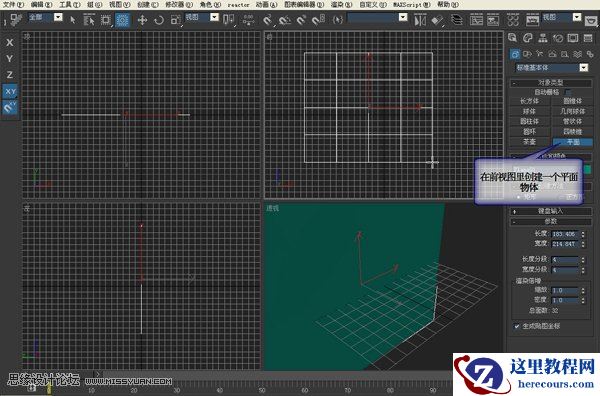Restrict to Z axis constraint
This screenshot has height=396, width=600.
click(x=10, y=75)
